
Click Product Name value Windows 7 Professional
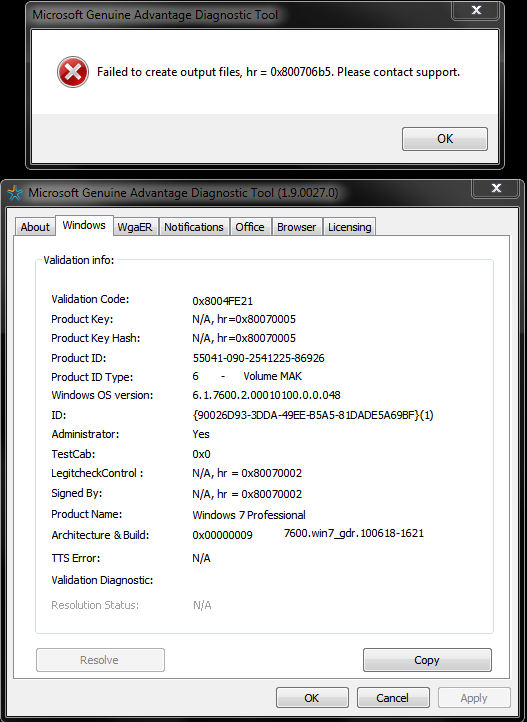coord(249,515)
